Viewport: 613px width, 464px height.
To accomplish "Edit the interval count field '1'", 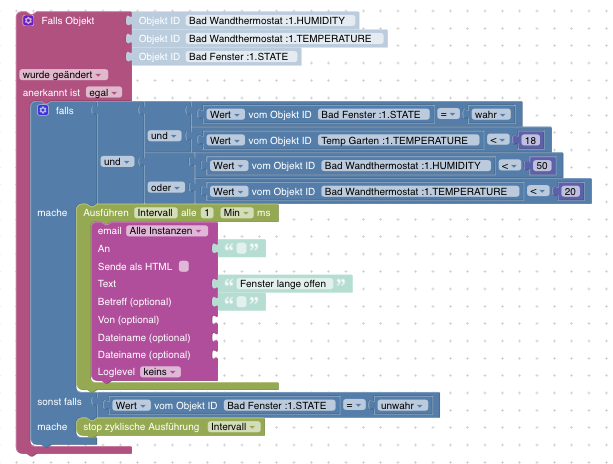I will [x=207, y=213].
